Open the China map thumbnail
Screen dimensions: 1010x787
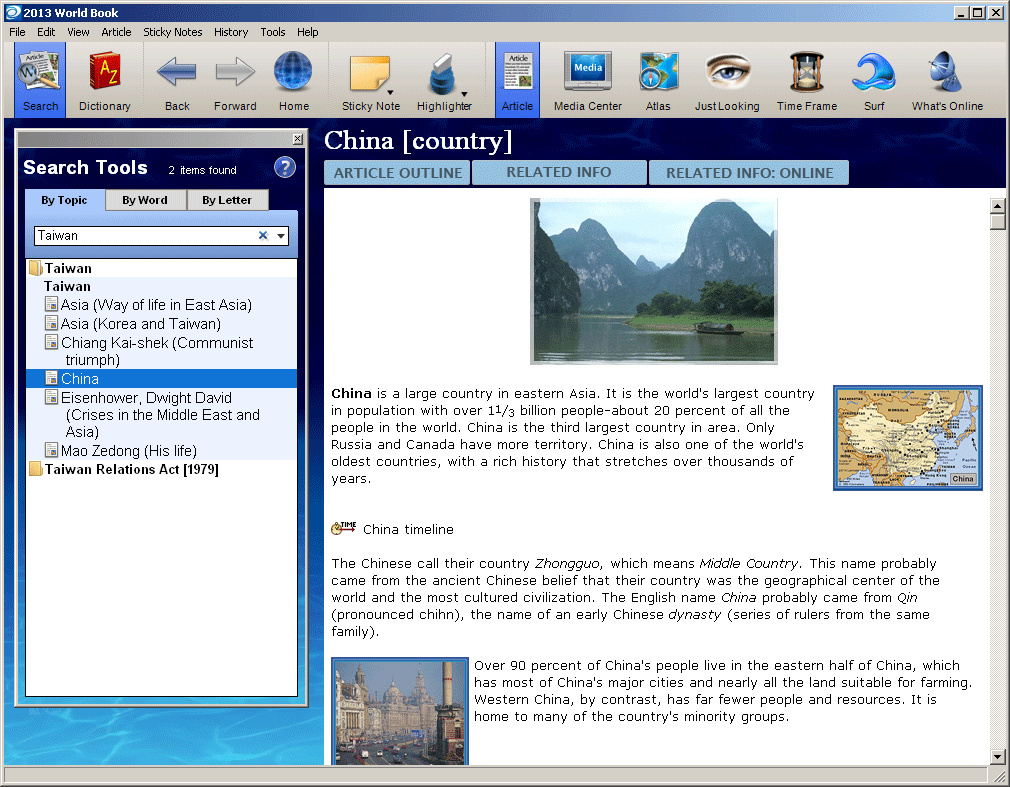click(908, 438)
